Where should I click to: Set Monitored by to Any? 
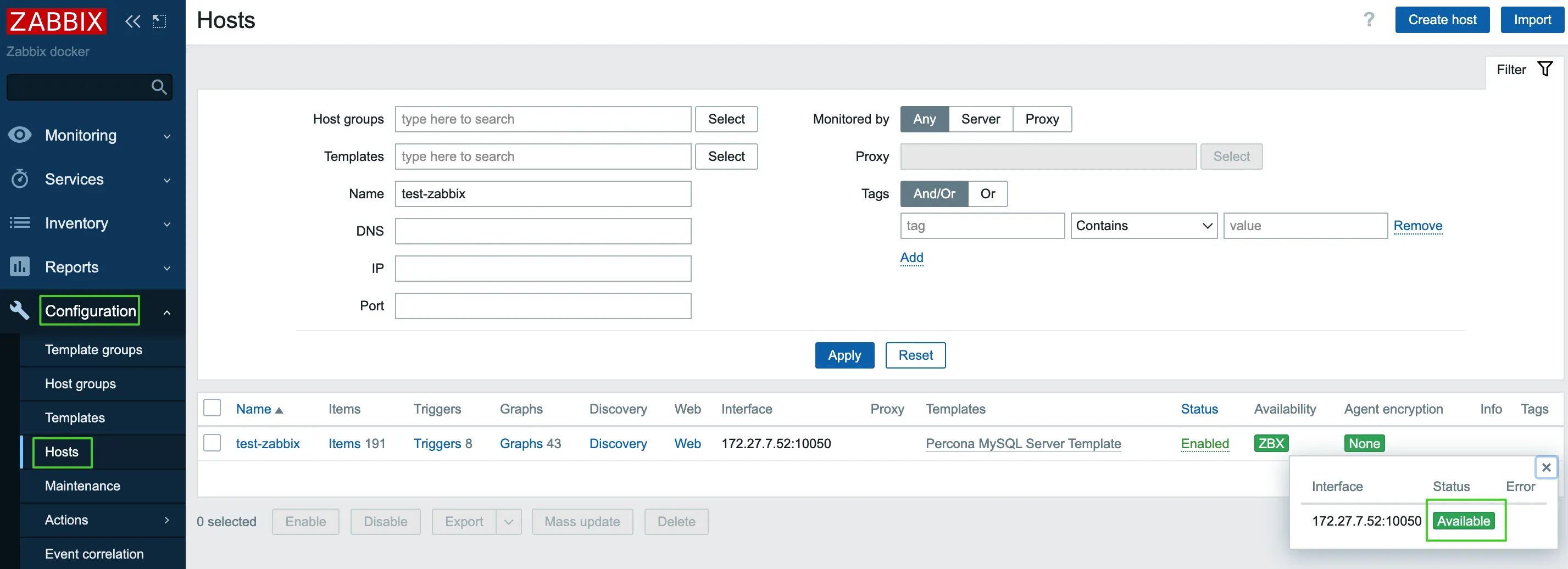pyautogui.click(x=924, y=119)
